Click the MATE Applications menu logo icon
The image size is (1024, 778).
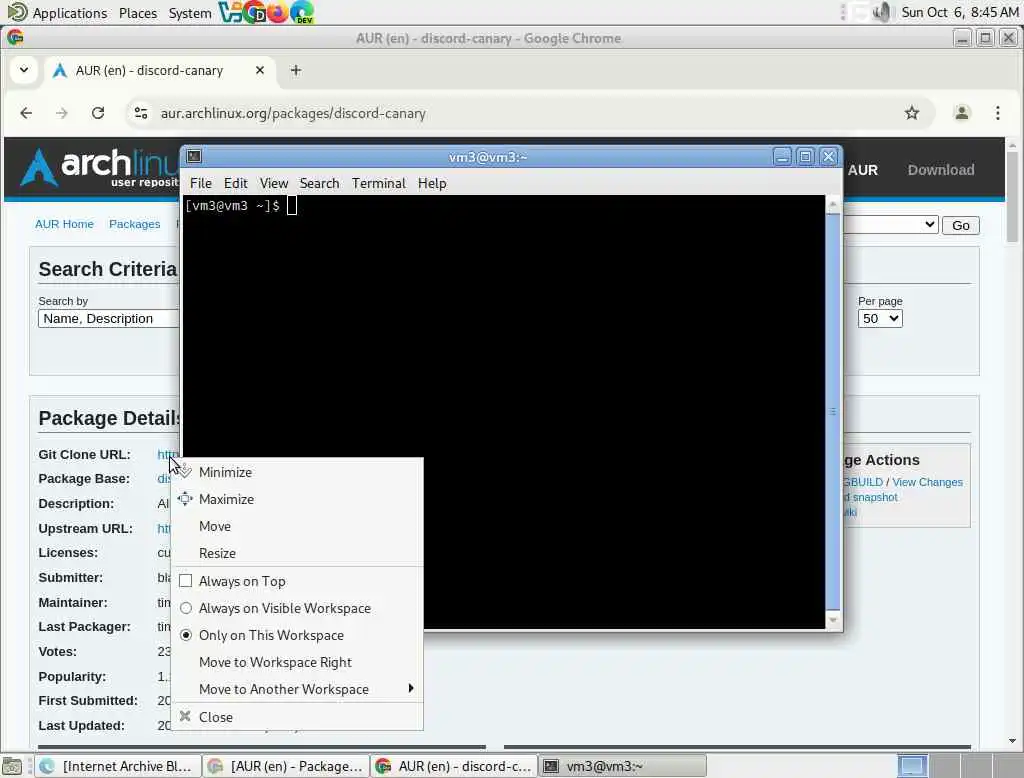(17, 12)
